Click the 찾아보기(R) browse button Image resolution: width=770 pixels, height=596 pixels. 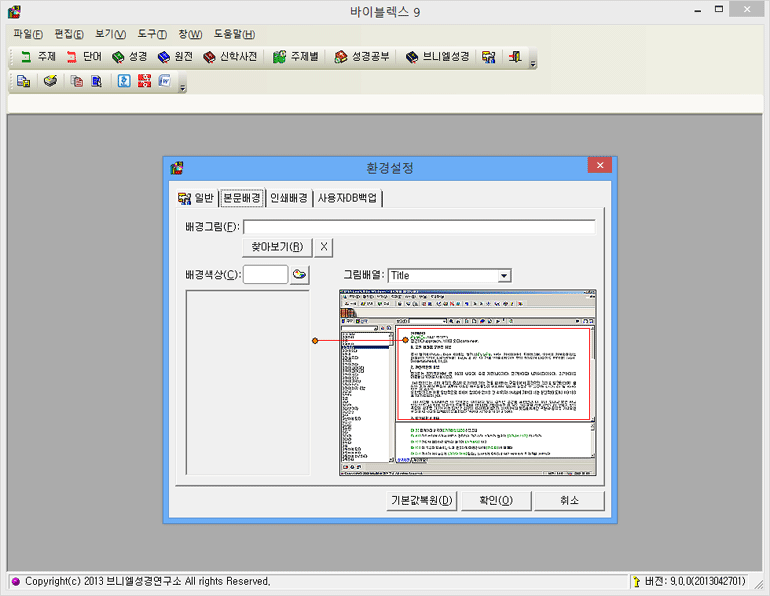coord(277,247)
